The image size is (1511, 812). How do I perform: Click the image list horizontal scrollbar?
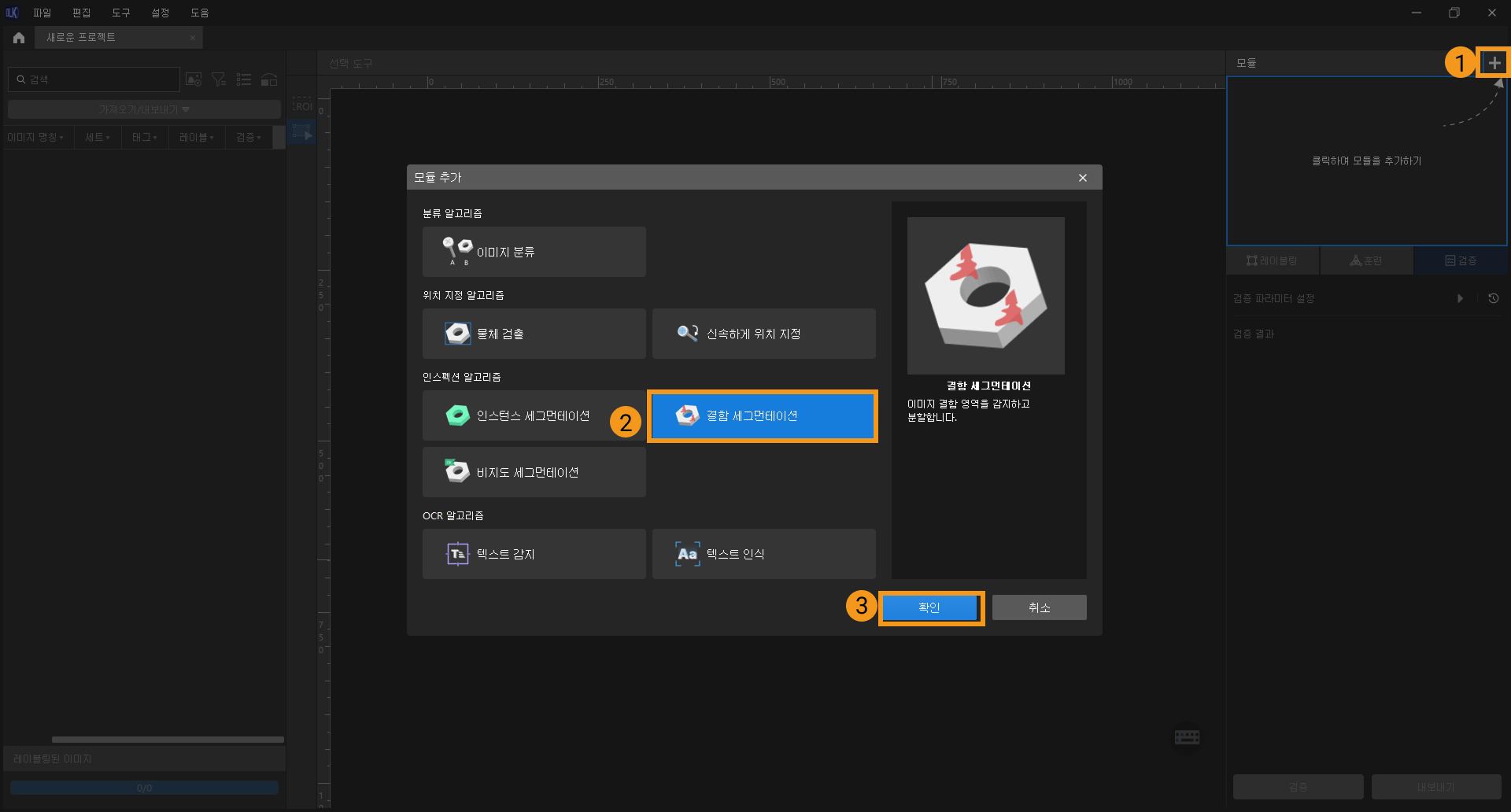pos(168,740)
